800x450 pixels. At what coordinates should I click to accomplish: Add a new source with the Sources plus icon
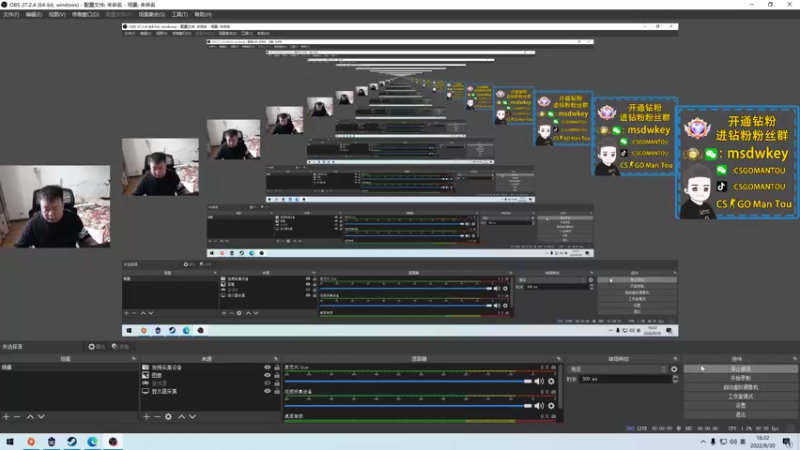coord(146,417)
